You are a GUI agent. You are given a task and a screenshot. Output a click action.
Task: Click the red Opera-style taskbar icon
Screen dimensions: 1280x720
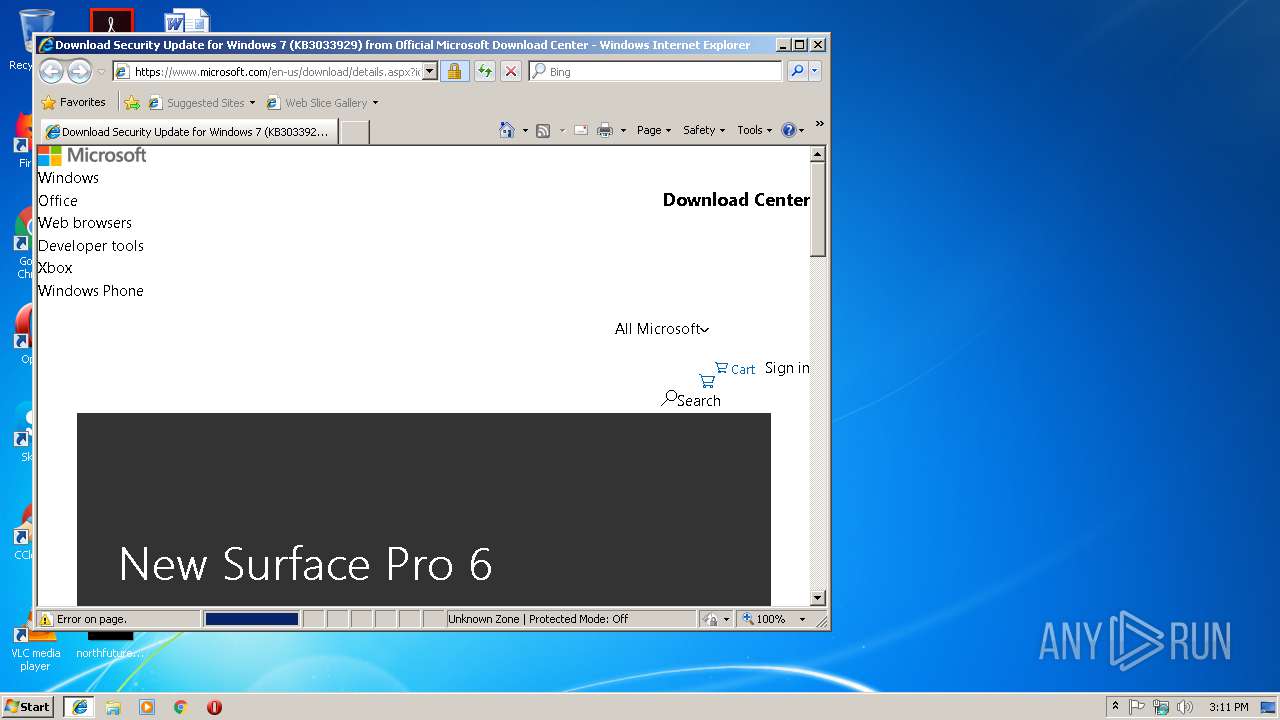pyautogui.click(x=214, y=707)
